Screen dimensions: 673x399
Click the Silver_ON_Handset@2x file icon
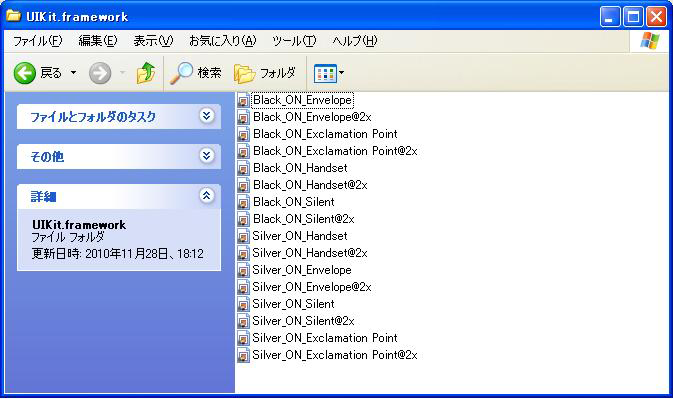[243, 253]
